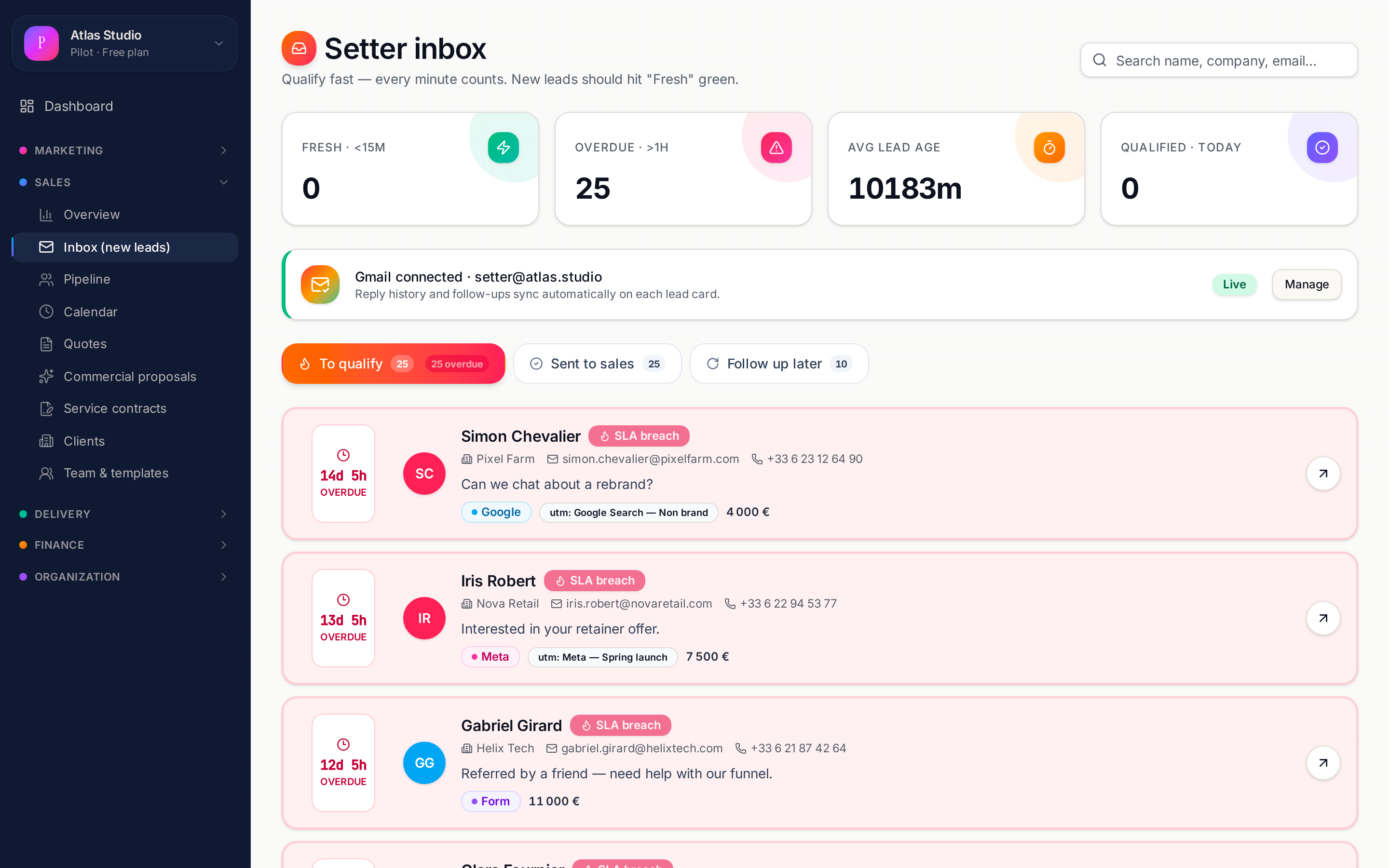Viewport: 1389px width, 868px height.
Task: Focus the search name, company, email field
Action: click(1219, 60)
